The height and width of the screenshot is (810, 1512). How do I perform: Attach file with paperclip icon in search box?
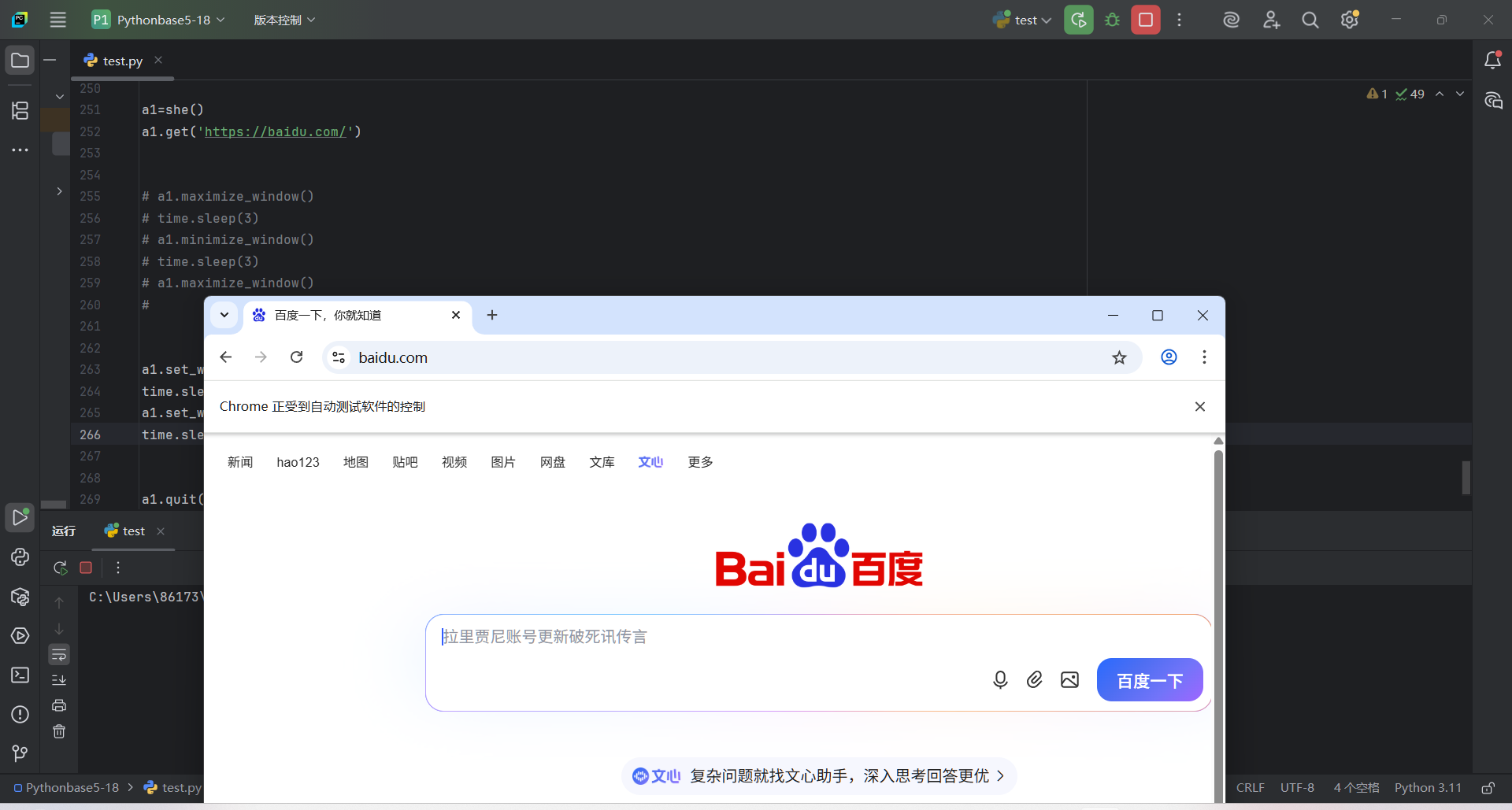pyautogui.click(x=1035, y=680)
